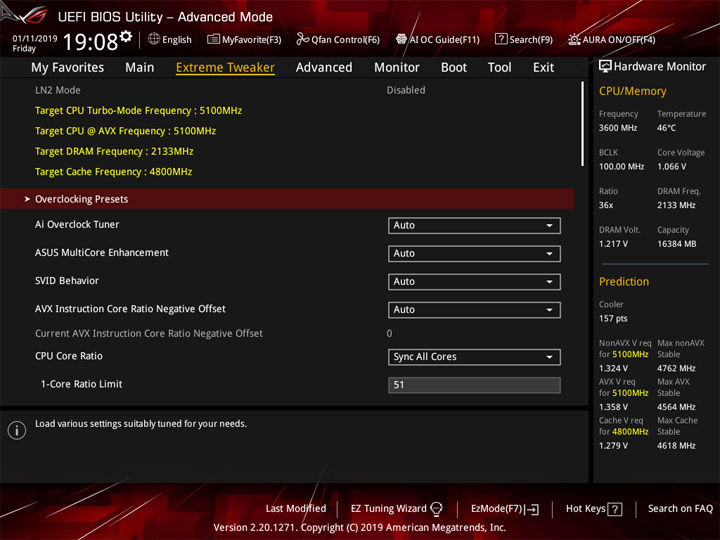Click the CPU/Memory heading
The width and height of the screenshot is (720, 540).
click(x=632, y=91)
